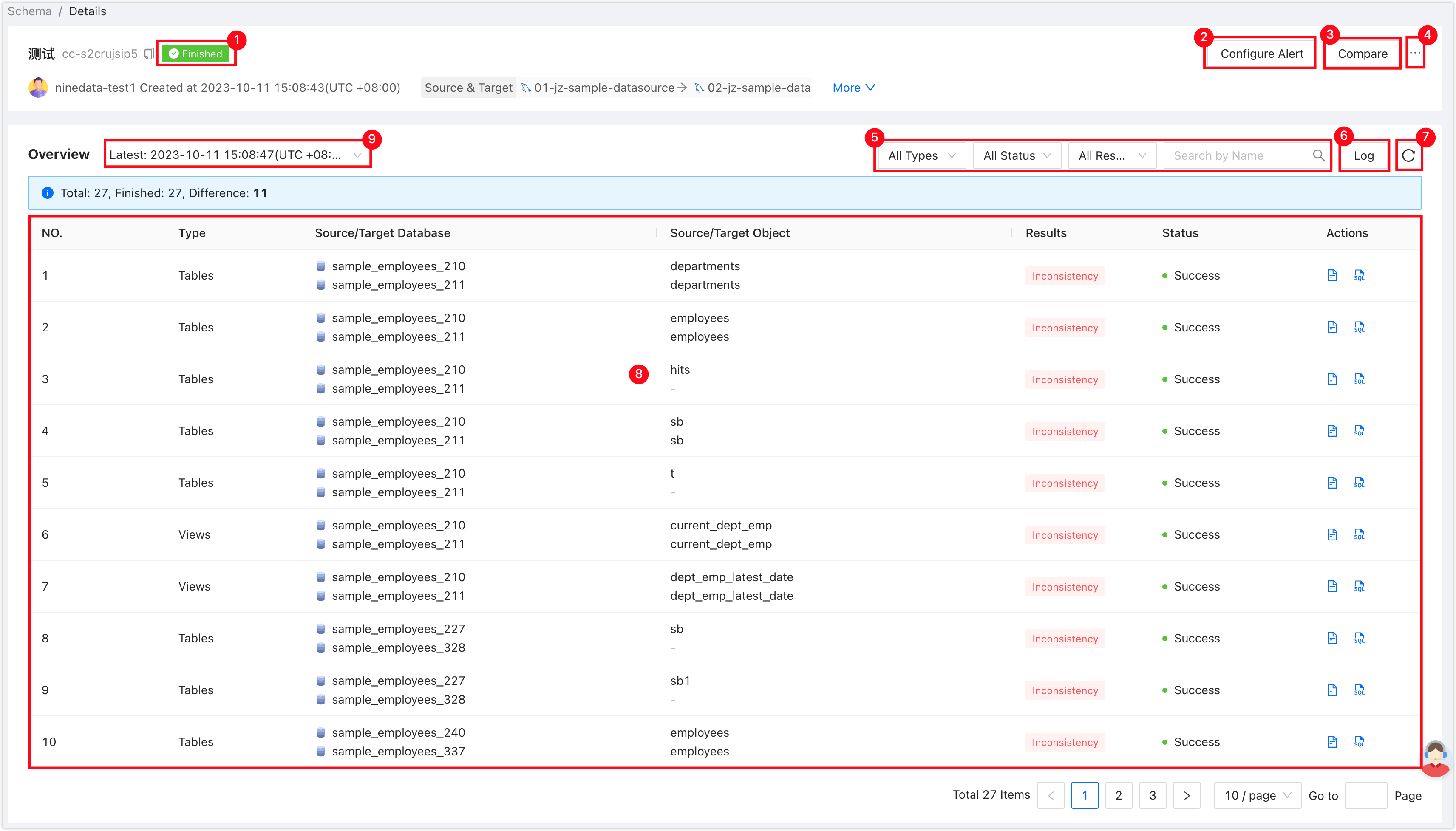Click the Configure Alert button
Viewport: 1456px width, 831px height.
point(1261,53)
